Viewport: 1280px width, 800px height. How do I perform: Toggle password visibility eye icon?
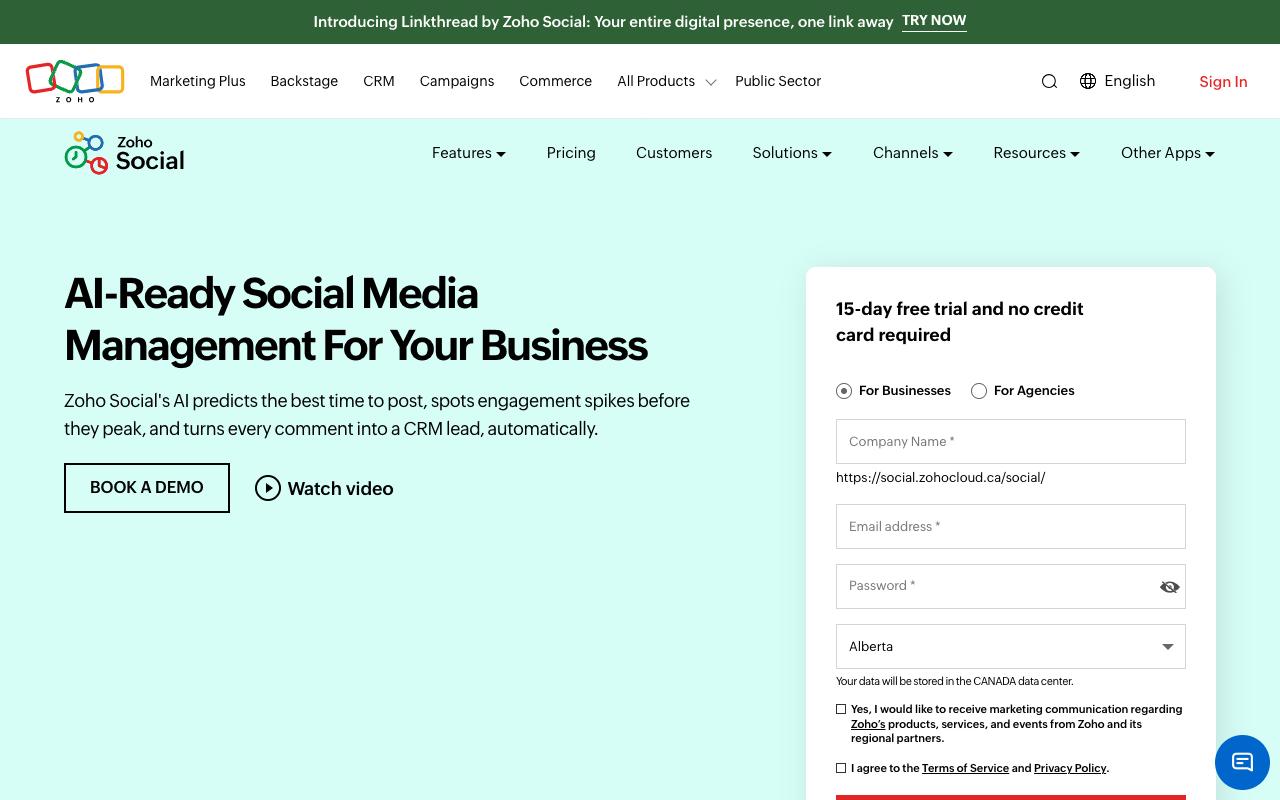1169,587
